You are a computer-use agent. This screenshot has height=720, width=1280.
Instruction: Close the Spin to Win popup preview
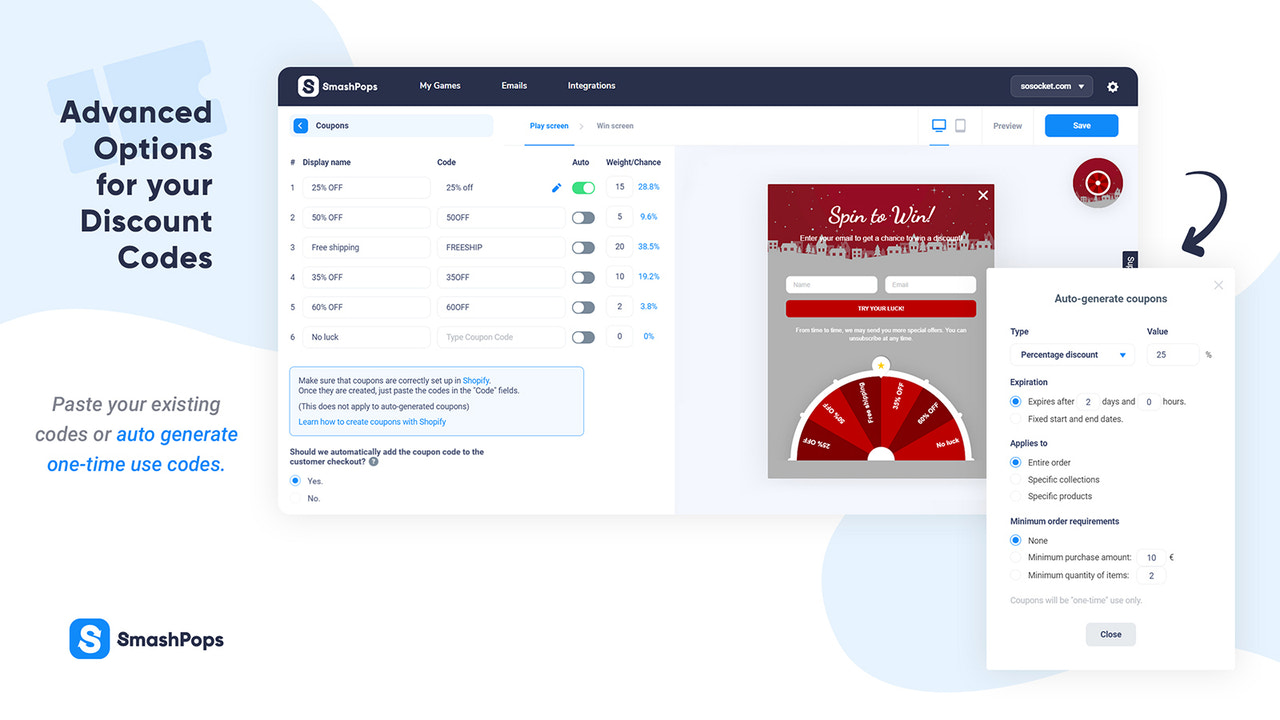pyautogui.click(x=982, y=195)
